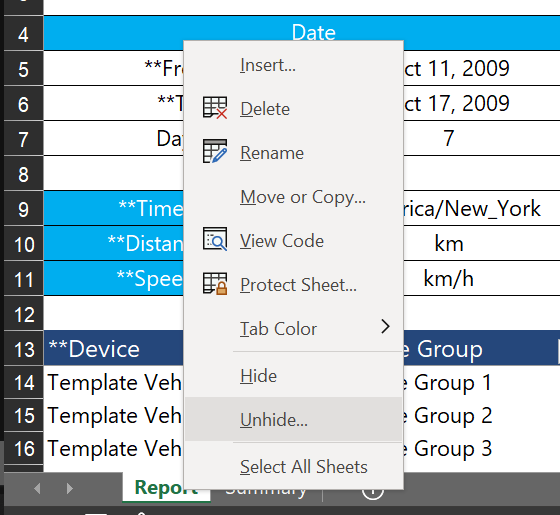This screenshot has width=560, height=515.
Task: Expand Tab Color submenu arrow
Action: click(385, 327)
